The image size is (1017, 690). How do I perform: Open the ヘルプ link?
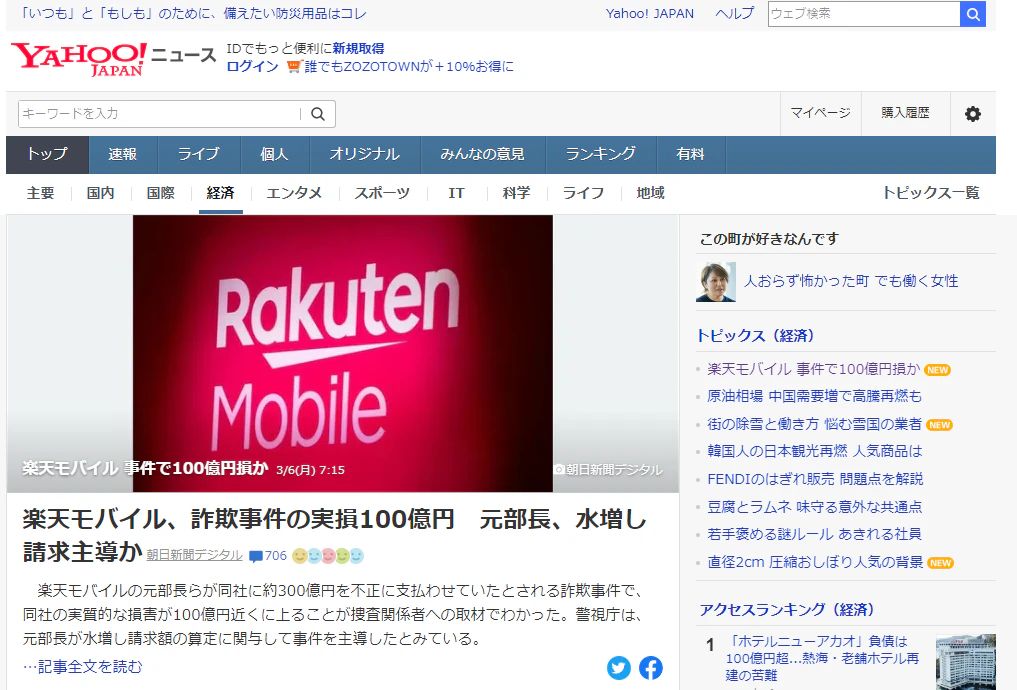pyautogui.click(x=735, y=14)
